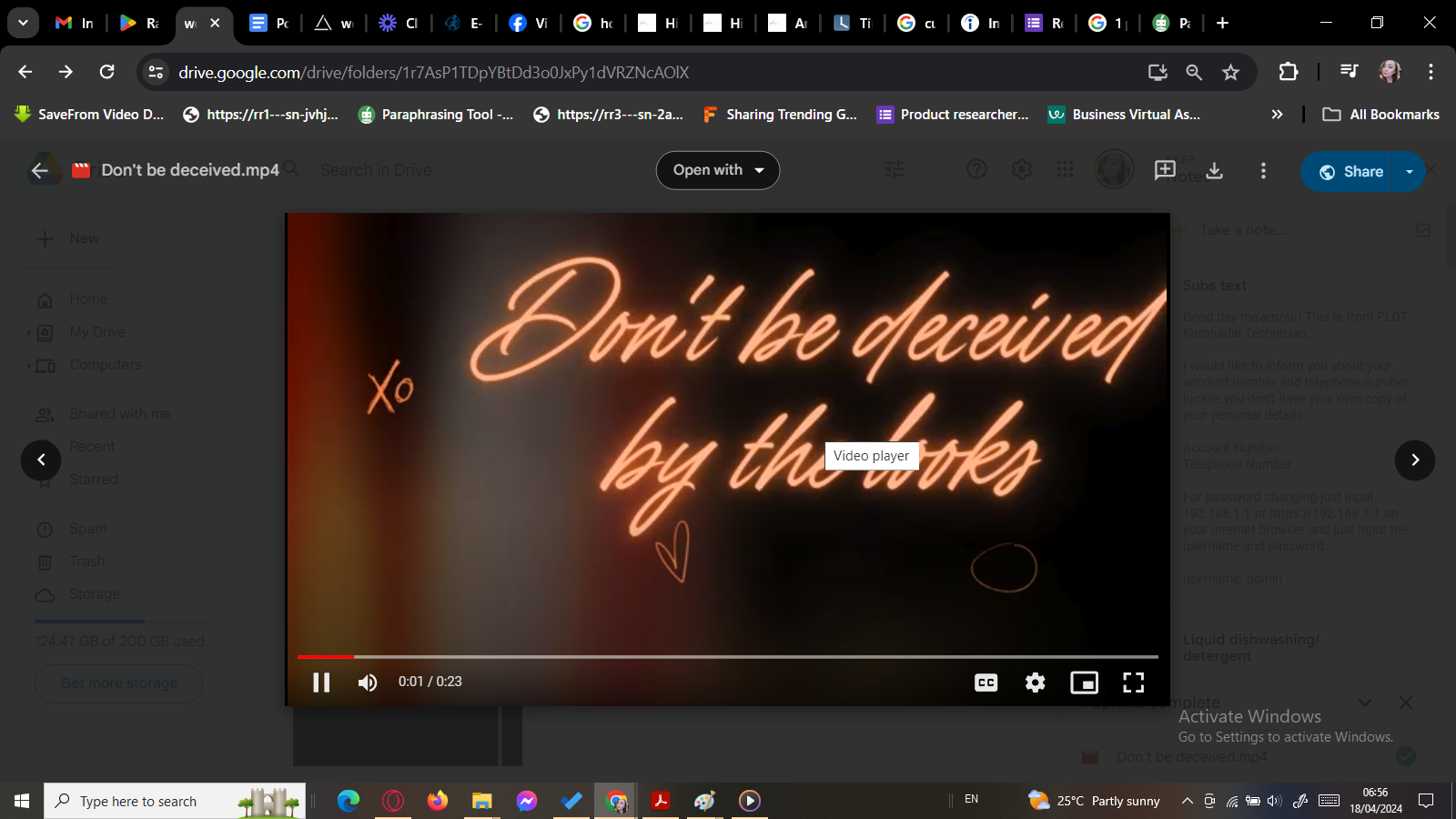Mute the video using the speaker icon
The width and height of the screenshot is (1456, 819).
368,682
